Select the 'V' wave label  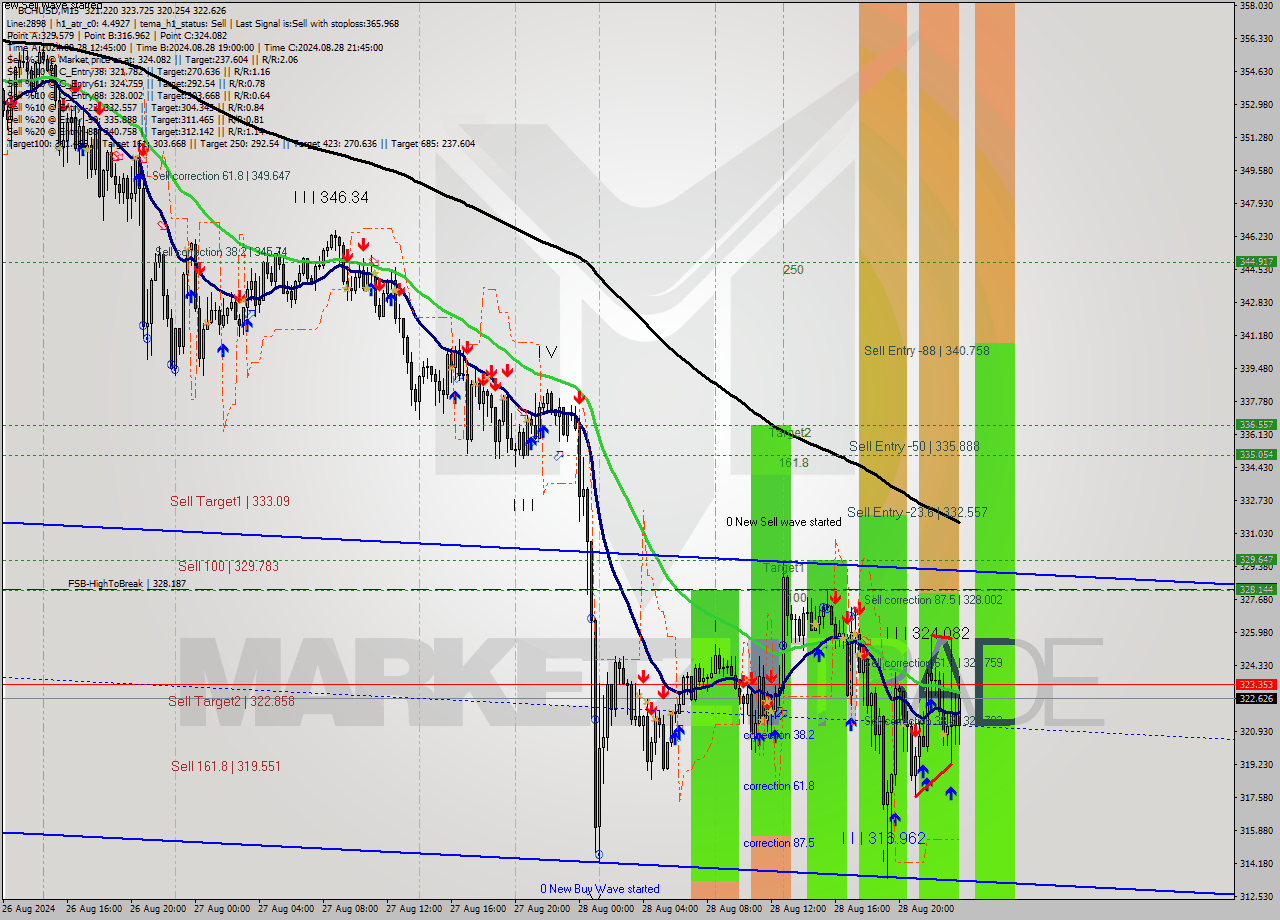click(x=551, y=351)
